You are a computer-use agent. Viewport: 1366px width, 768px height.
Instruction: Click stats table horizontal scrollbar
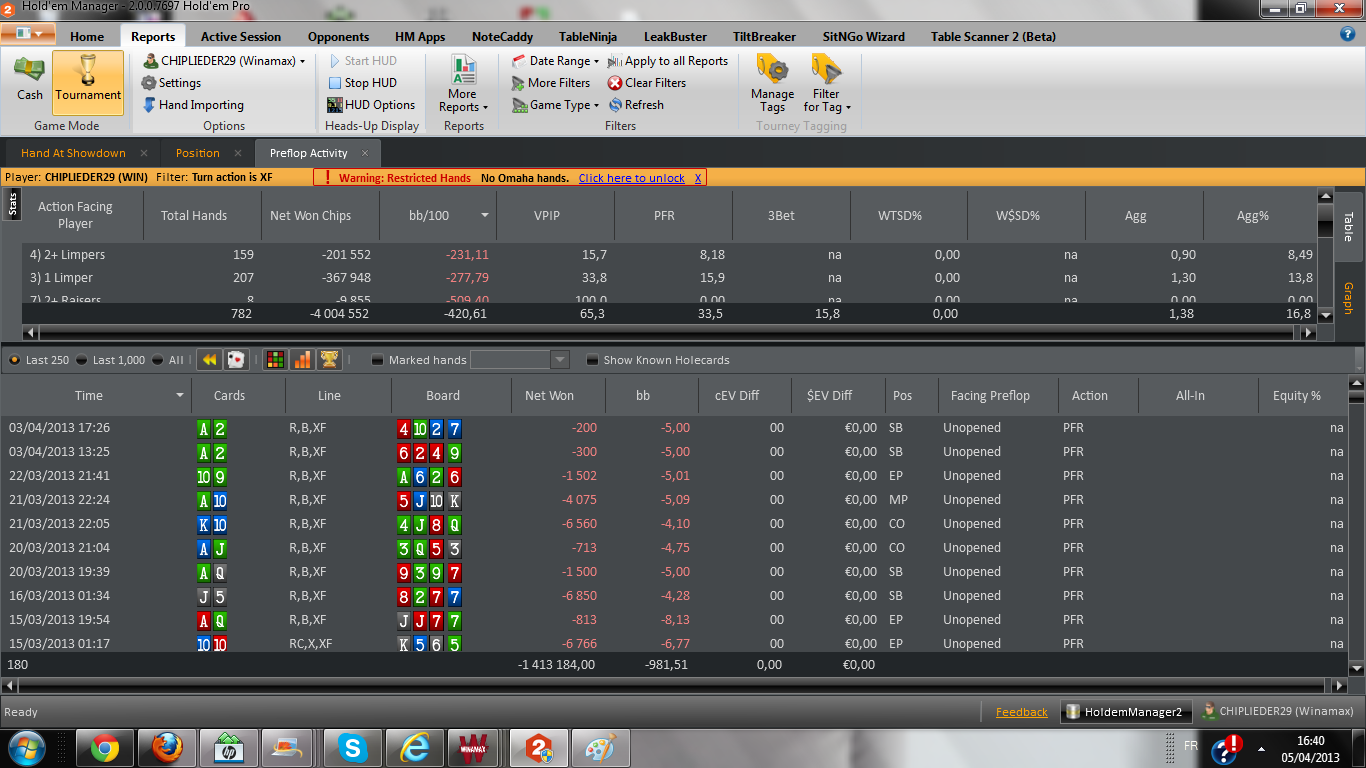670,332
